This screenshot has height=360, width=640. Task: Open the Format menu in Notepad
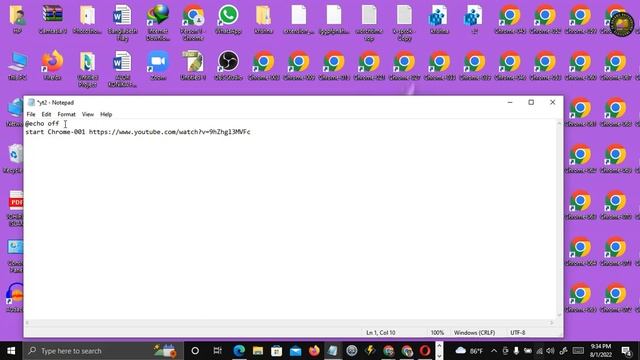(67, 114)
